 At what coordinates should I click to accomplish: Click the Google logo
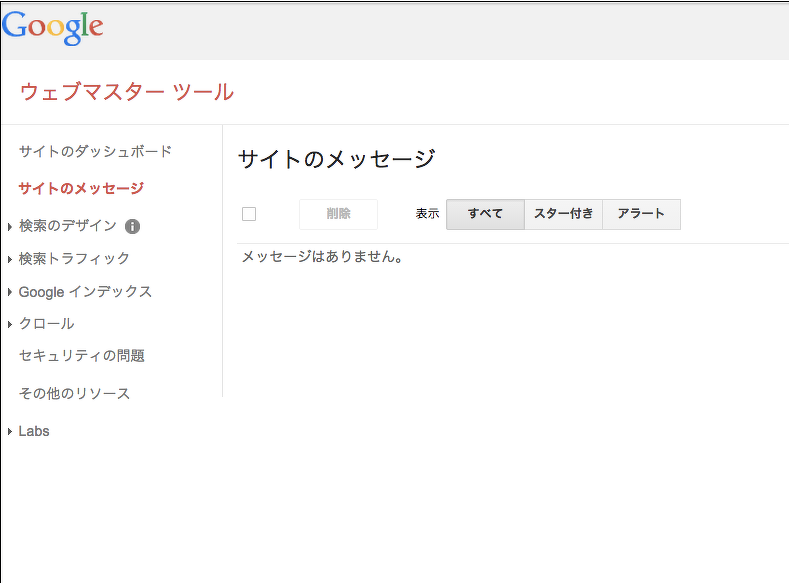coord(53,28)
